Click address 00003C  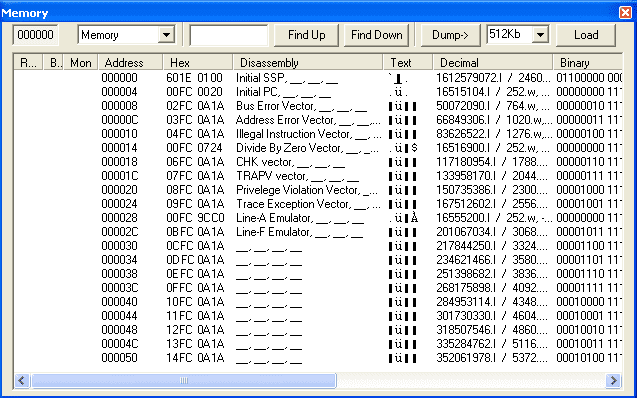pos(119,288)
